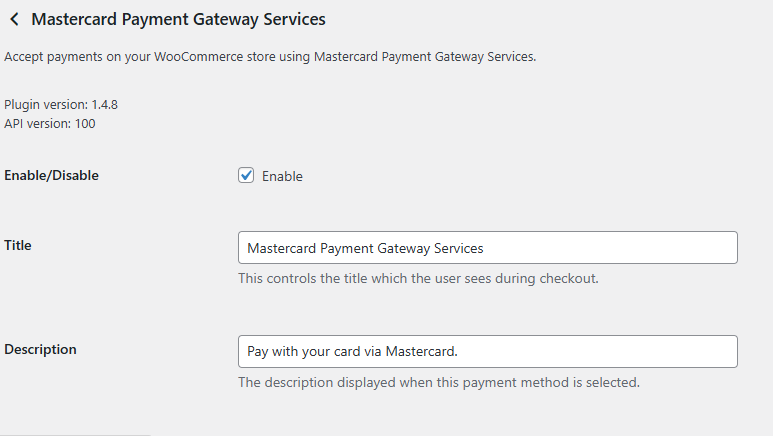The width and height of the screenshot is (773, 436).
Task: Click the "Pay with your card via Mastercard." field text
Action: (x=352, y=351)
